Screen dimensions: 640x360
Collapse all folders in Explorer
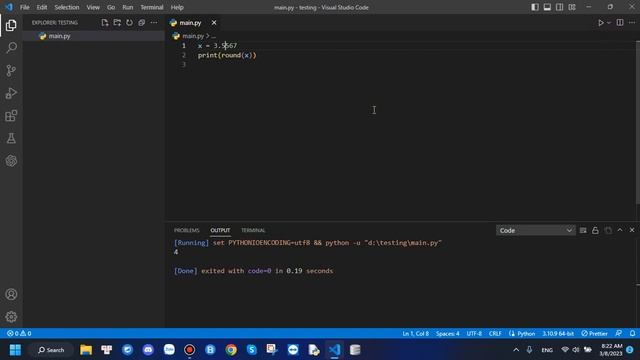point(142,23)
